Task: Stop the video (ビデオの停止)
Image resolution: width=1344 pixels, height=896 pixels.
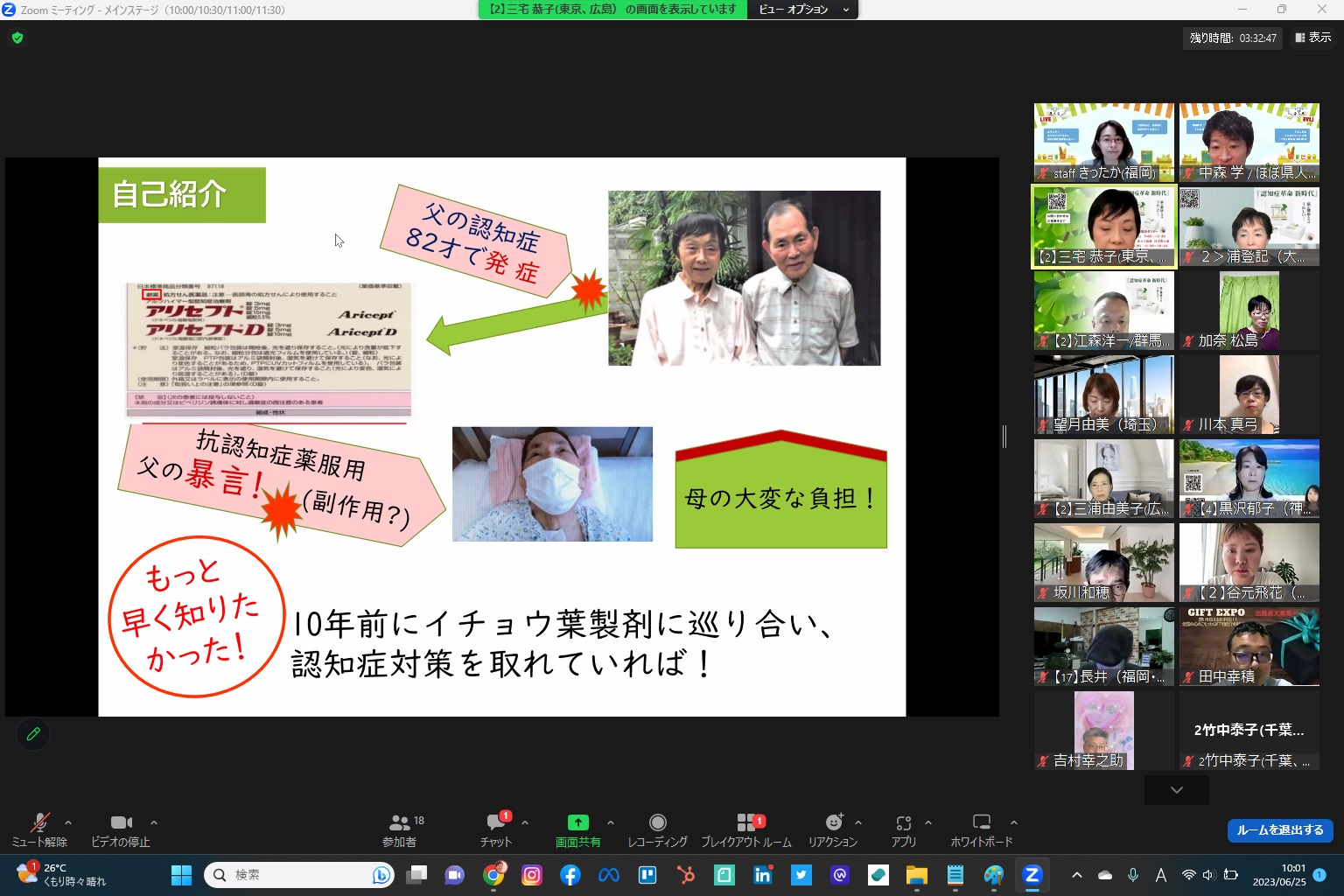Action: tap(121, 829)
